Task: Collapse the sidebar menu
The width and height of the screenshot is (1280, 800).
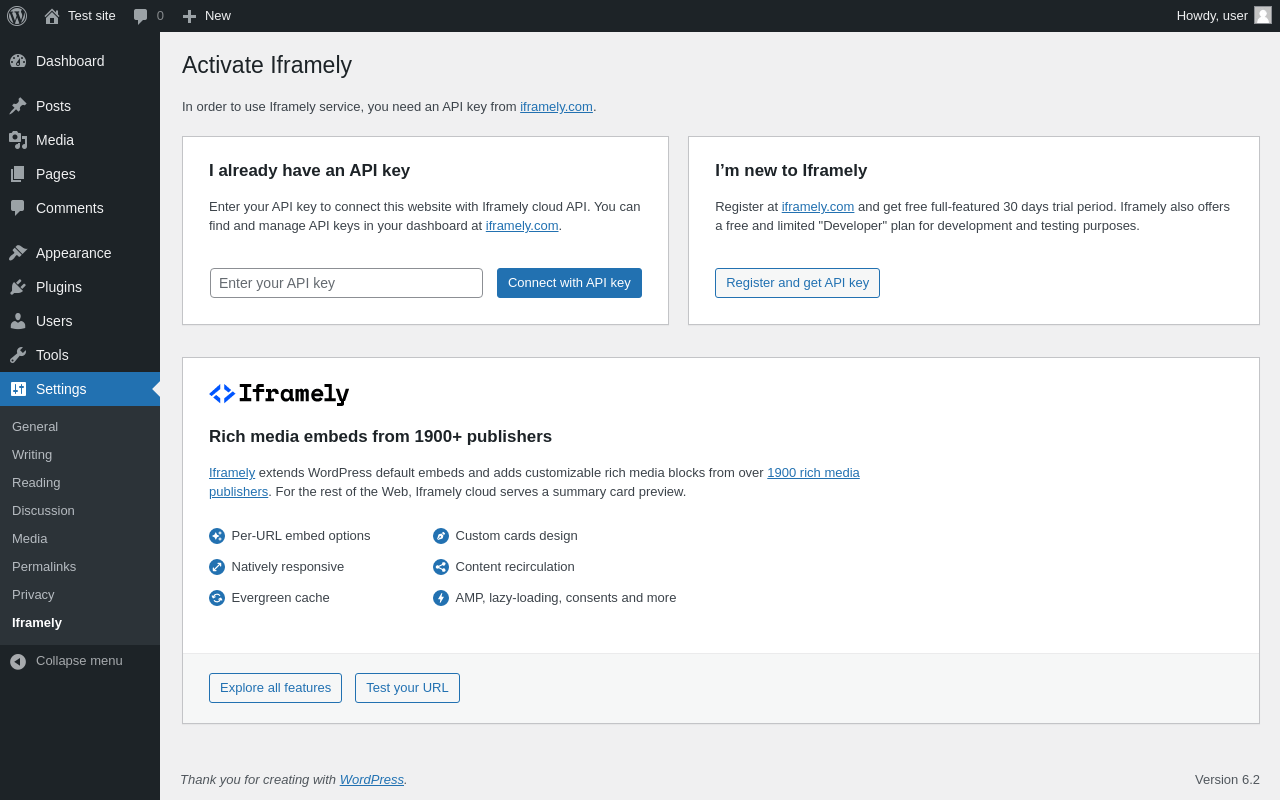Action: click(x=66, y=661)
